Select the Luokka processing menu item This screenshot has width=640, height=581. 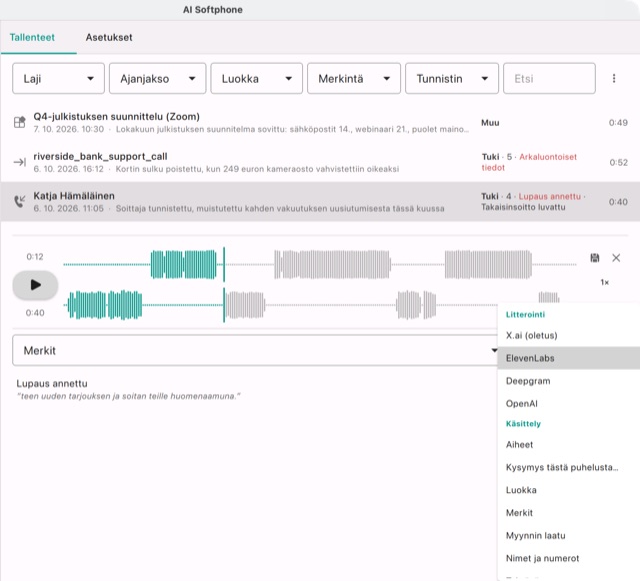(x=569, y=490)
